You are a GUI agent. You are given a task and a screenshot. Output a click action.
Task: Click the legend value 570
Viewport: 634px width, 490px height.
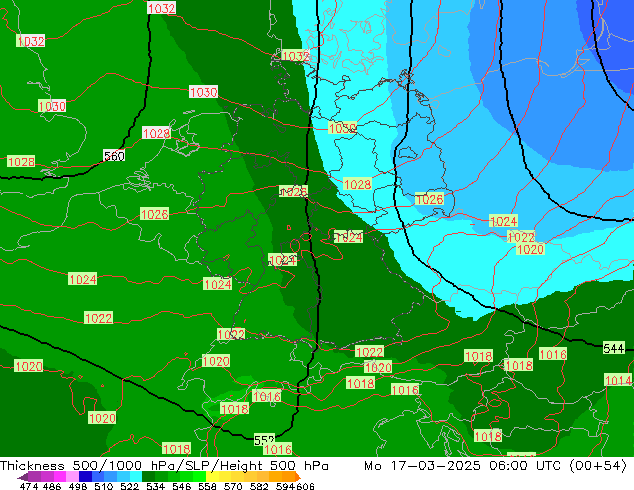233,486
